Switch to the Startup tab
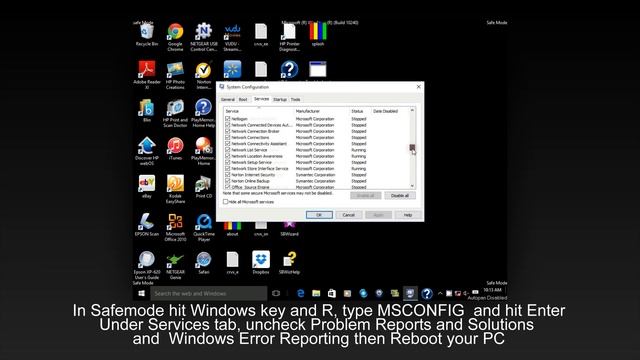The image size is (640, 360). [x=280, y=100]
